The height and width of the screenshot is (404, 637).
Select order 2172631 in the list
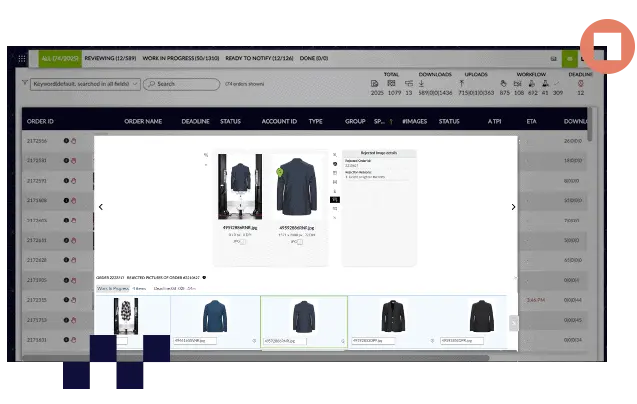click(37, 240)
